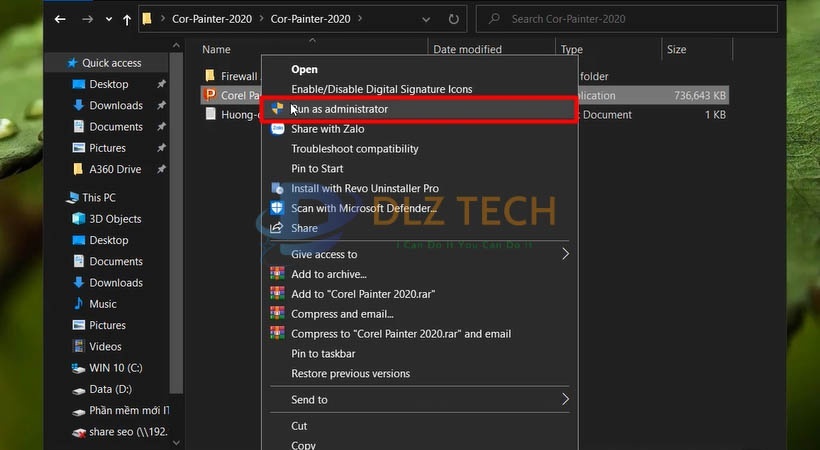Click the Microsoft Defender shield icon
Image resolution: width=820 pixels, height=450 pixels.
tap(277, 208)
